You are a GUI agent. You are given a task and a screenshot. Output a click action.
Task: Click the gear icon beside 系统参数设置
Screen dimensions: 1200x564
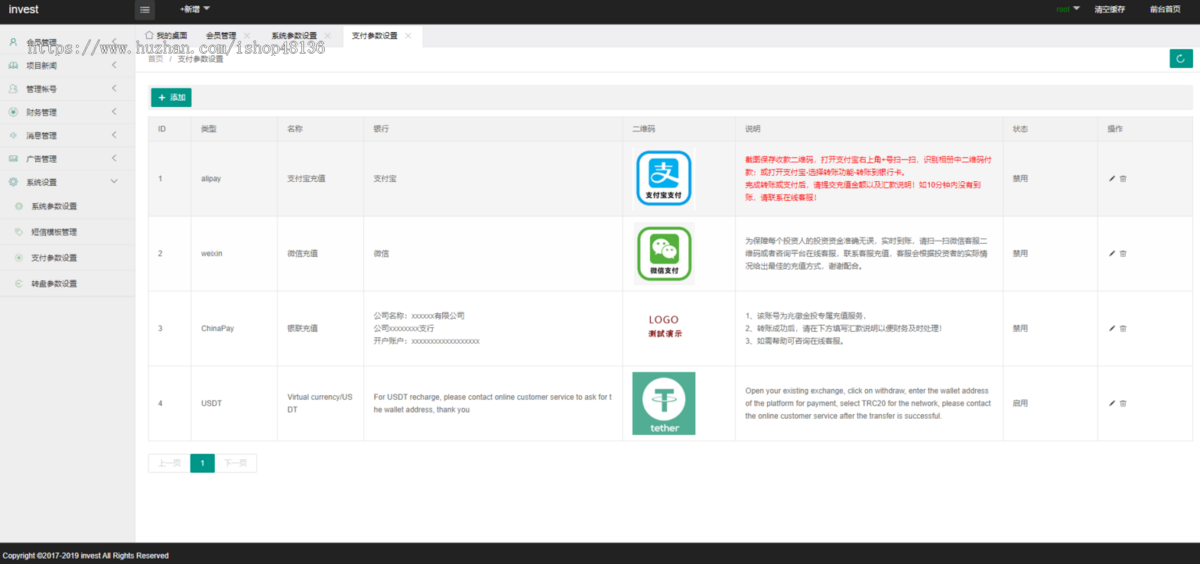click(20, 206)
